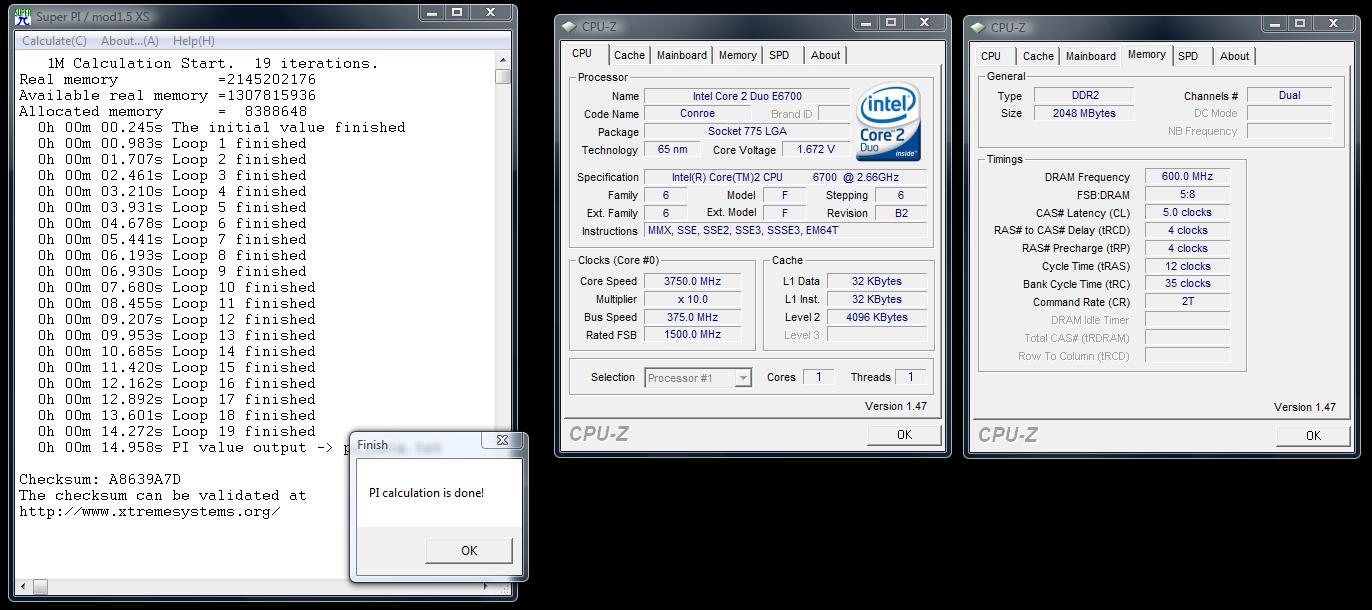This screenshot has width=1372, height=610.
Task: Click the http://www.xtremesystems.org/ text
Action: click(x=150, y=511)
